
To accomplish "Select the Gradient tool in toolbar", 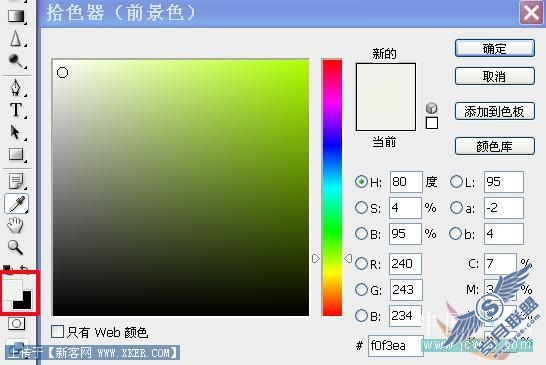I will (x=16, y=16).
